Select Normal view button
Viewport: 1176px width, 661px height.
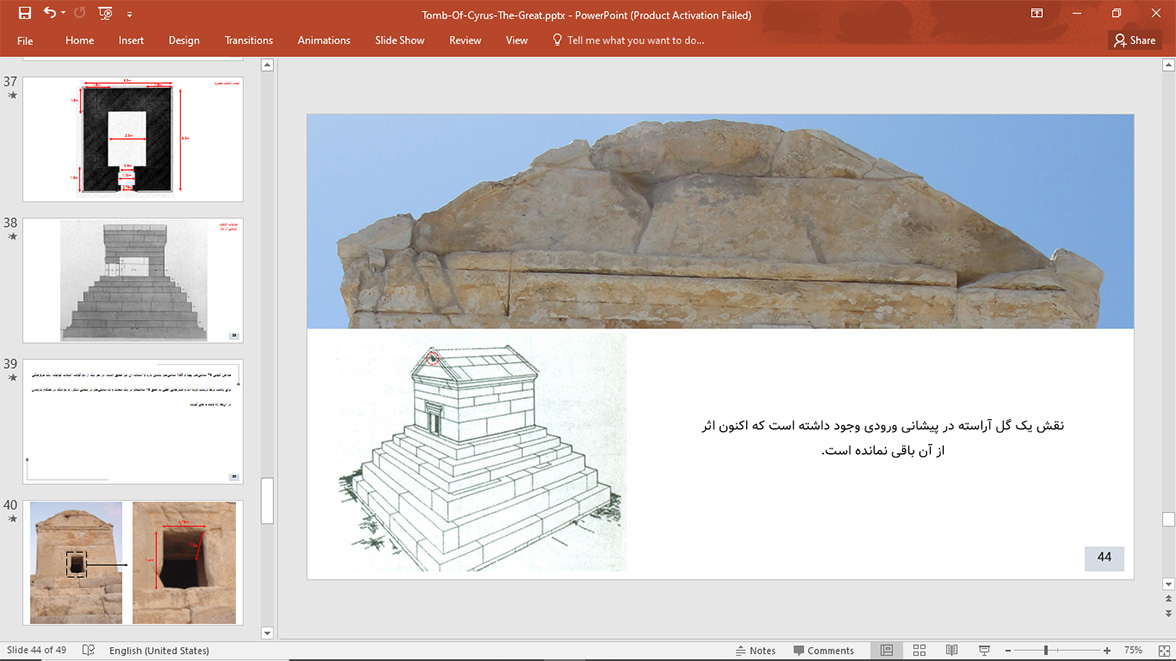click(x=886, y=650)
